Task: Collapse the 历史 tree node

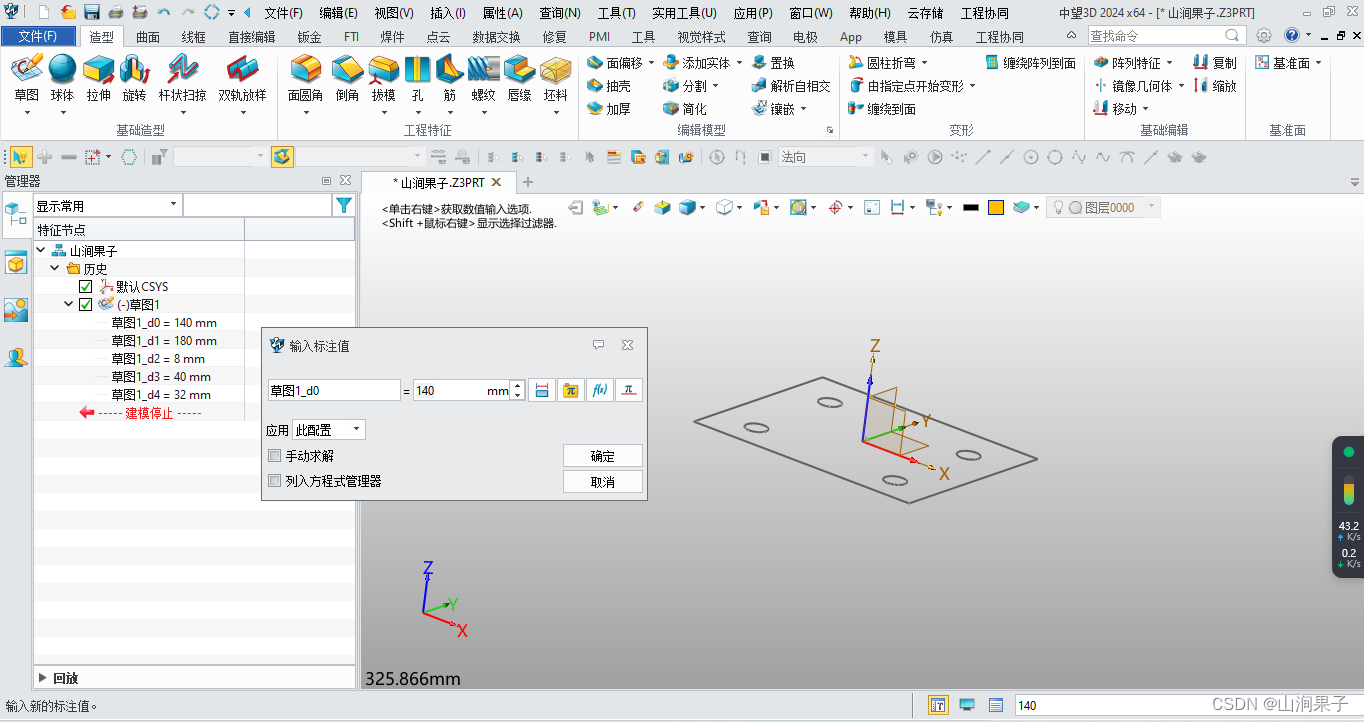Action: coord(54,269)
